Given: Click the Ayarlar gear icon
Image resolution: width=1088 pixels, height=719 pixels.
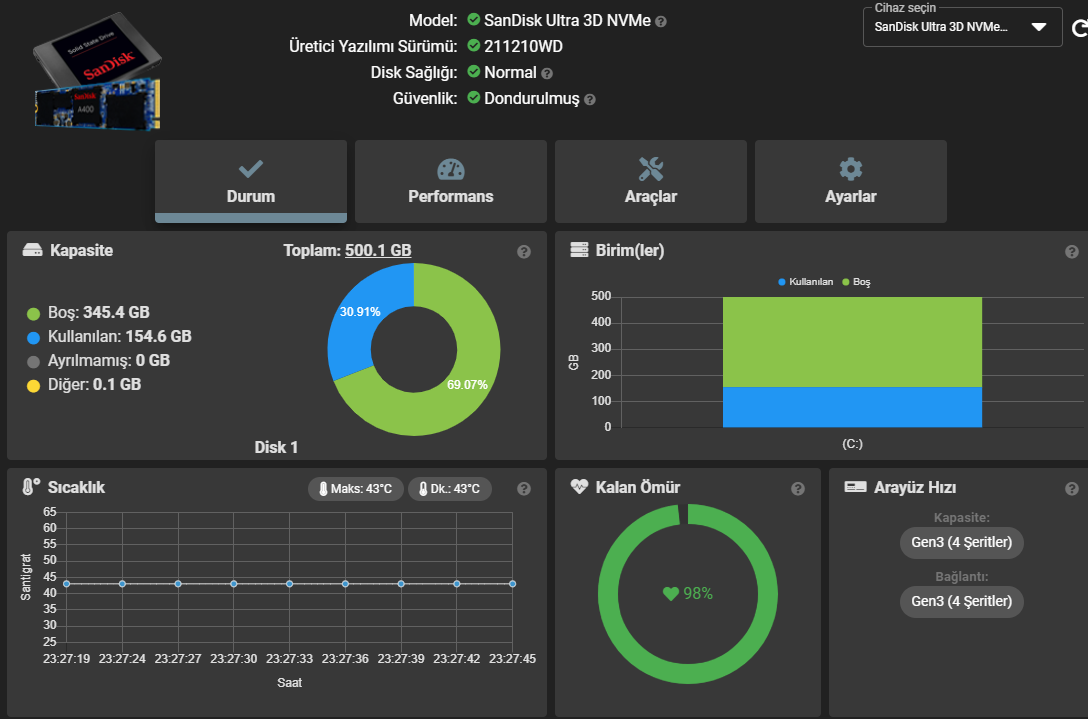Looking at the screenshot, I should [851, 169].
